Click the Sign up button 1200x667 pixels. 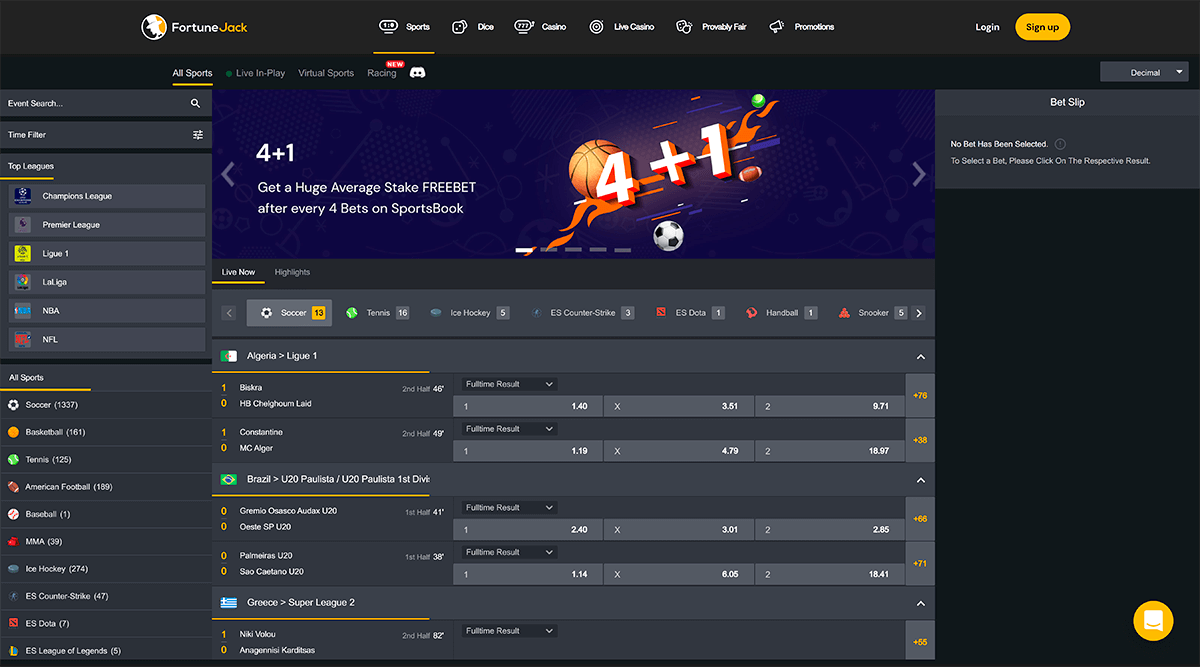tap(1042, 27)
